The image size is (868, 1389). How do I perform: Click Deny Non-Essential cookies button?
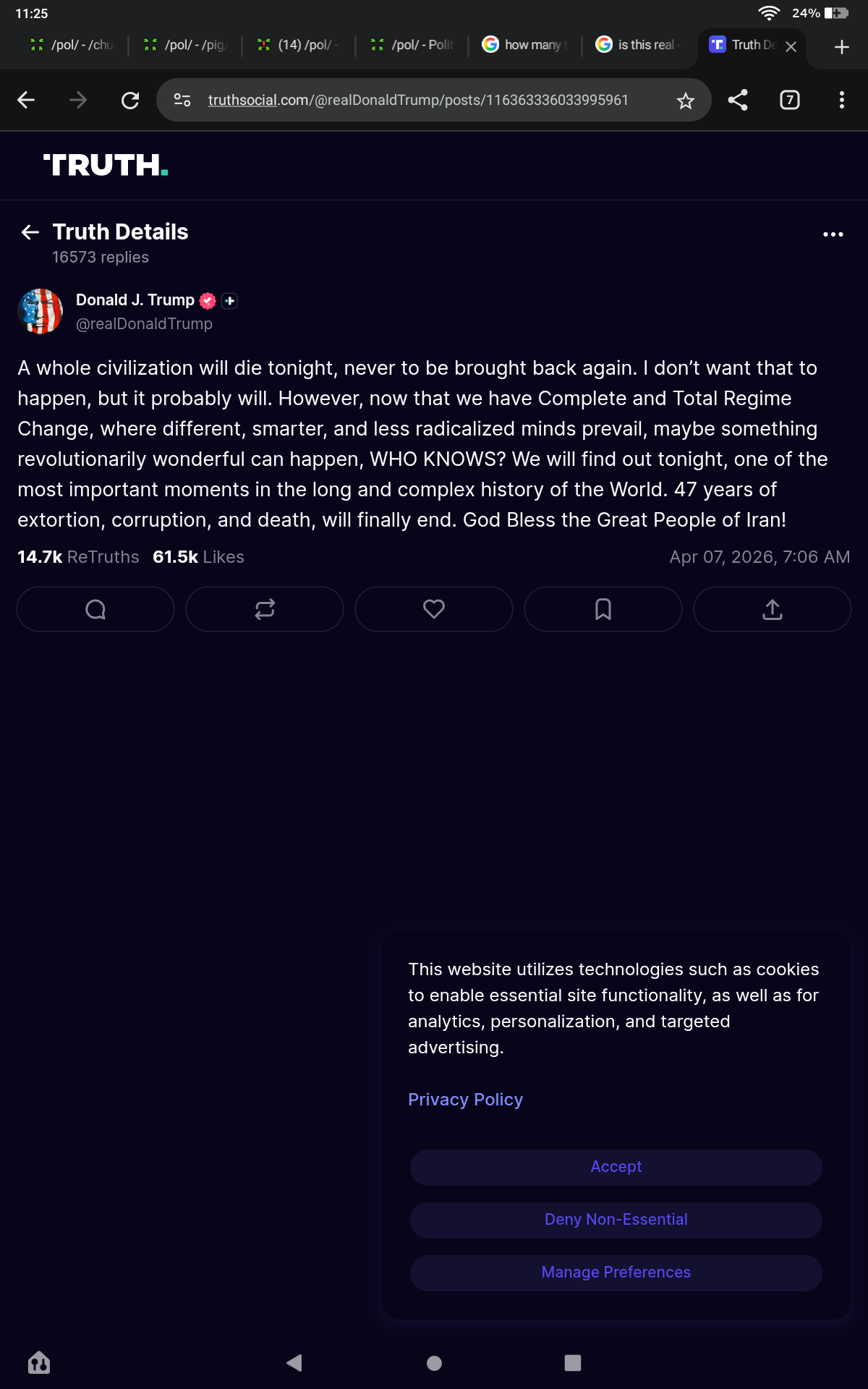tap(616, 1220)
